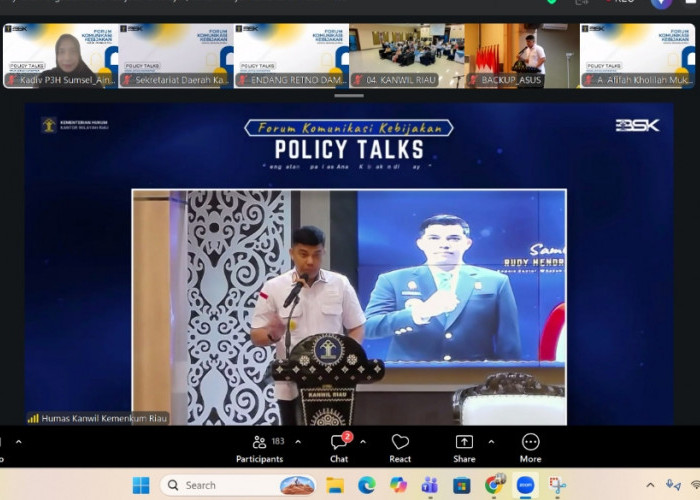Click the main shared video of the speaker

click(349, 307)
